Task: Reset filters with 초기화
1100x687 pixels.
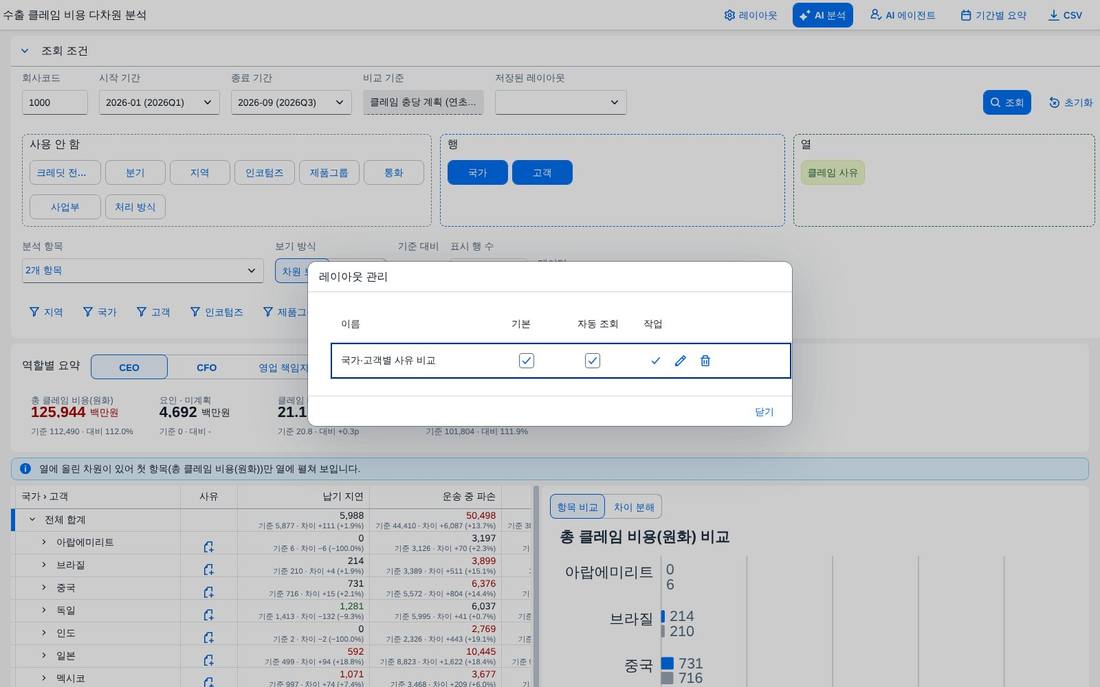Action: [x=1071, y=102]
